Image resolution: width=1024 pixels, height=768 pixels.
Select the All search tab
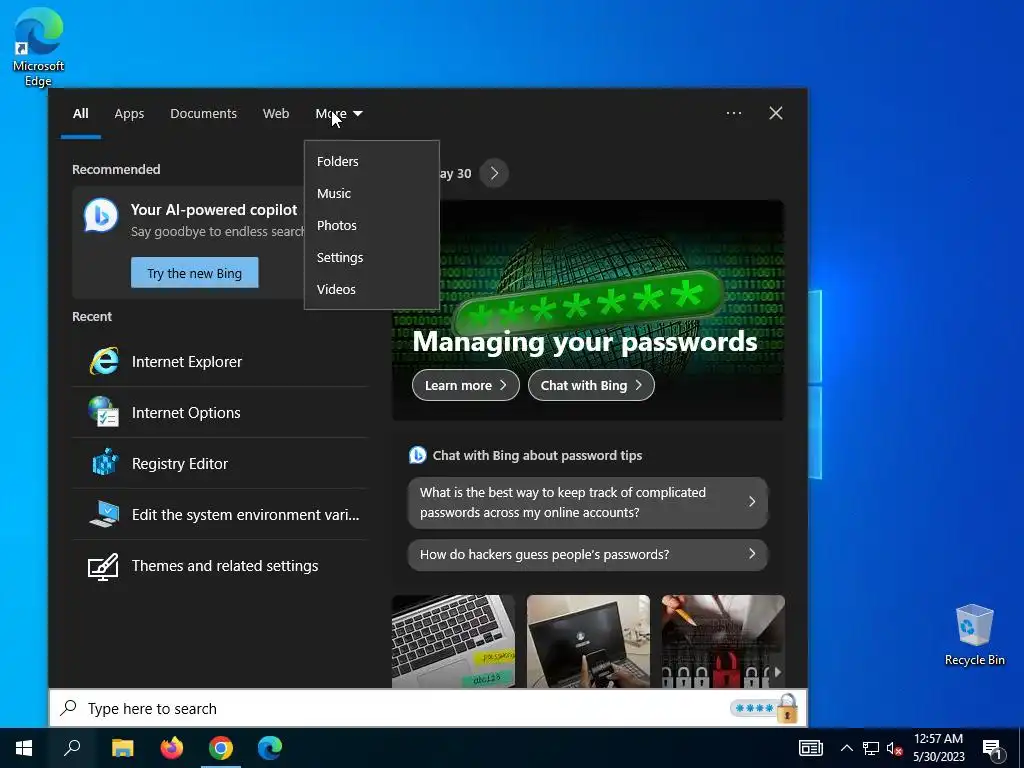tap(80, 114)
